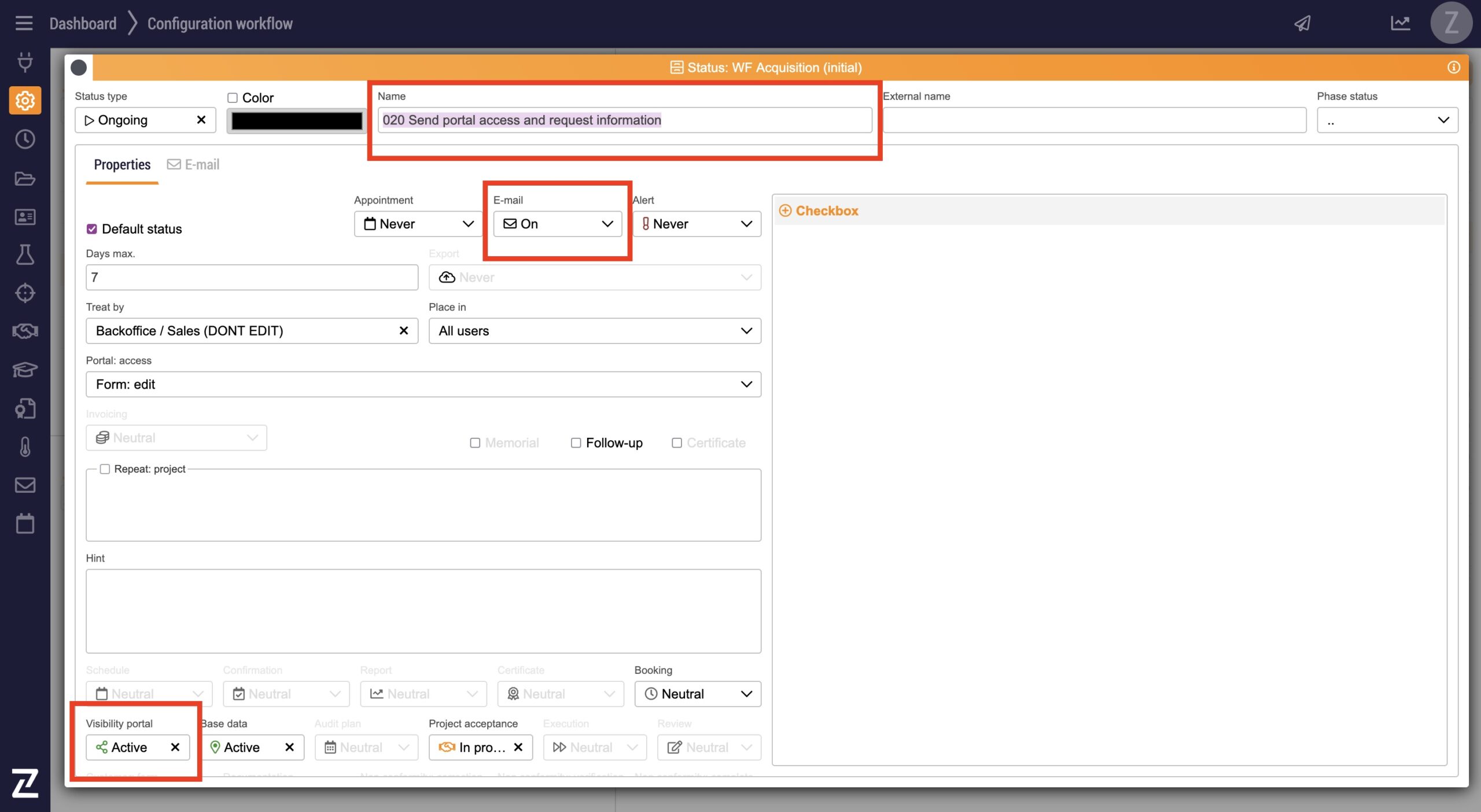
Task: Select the Properties tab
Action: (x=122, y=165)
